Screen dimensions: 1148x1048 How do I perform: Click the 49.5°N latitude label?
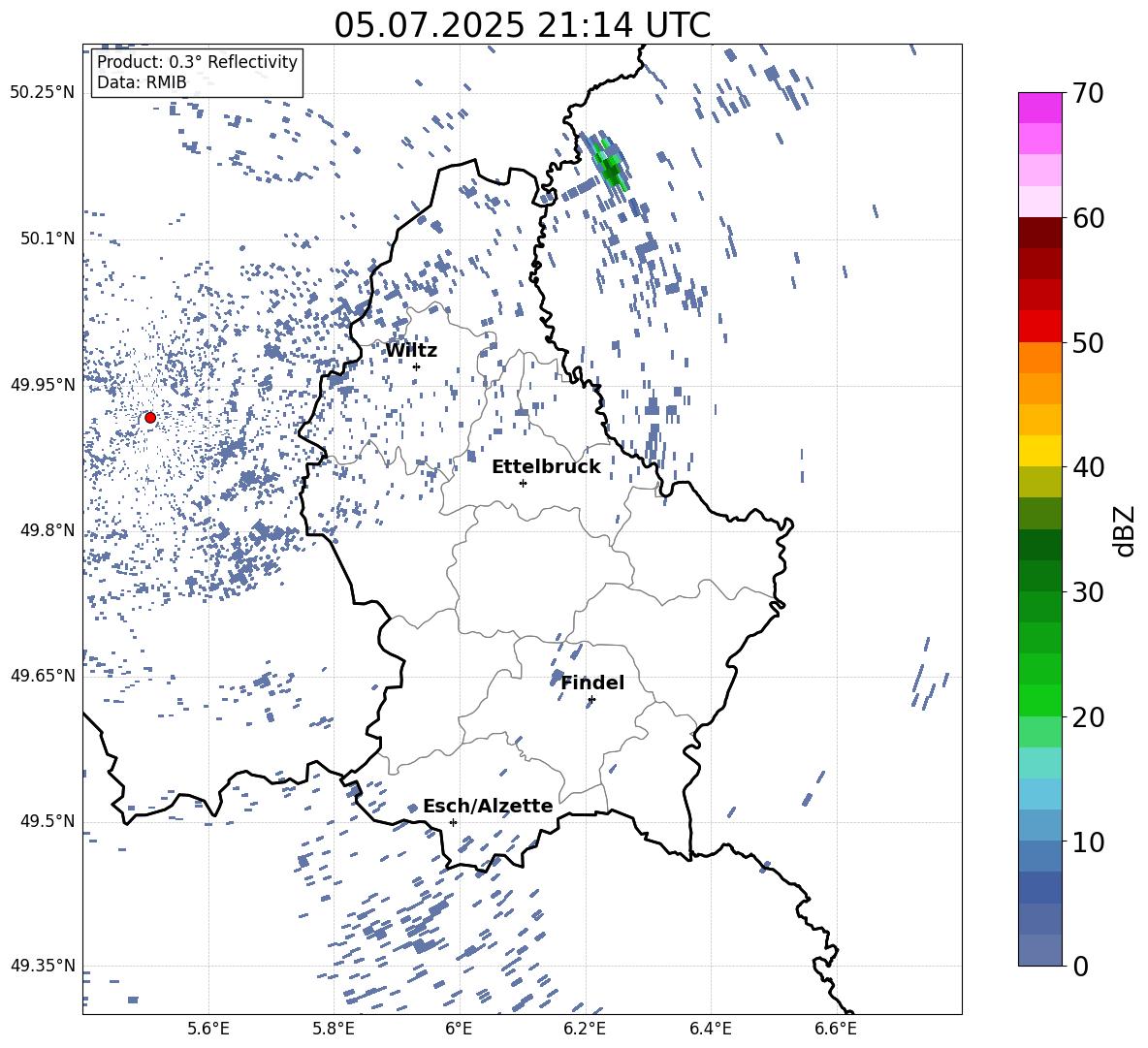[48, 820]
